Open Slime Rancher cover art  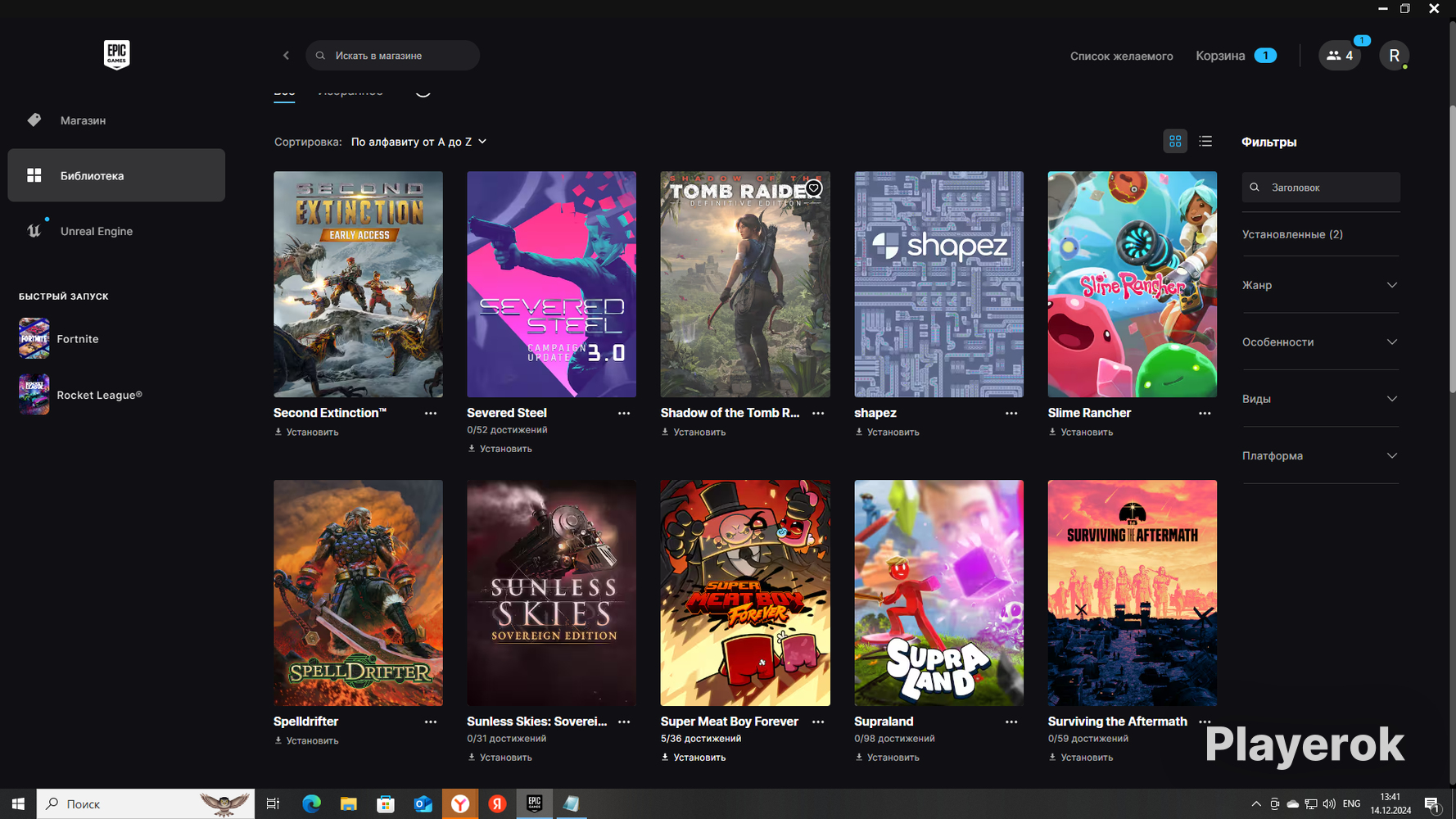1133,284
